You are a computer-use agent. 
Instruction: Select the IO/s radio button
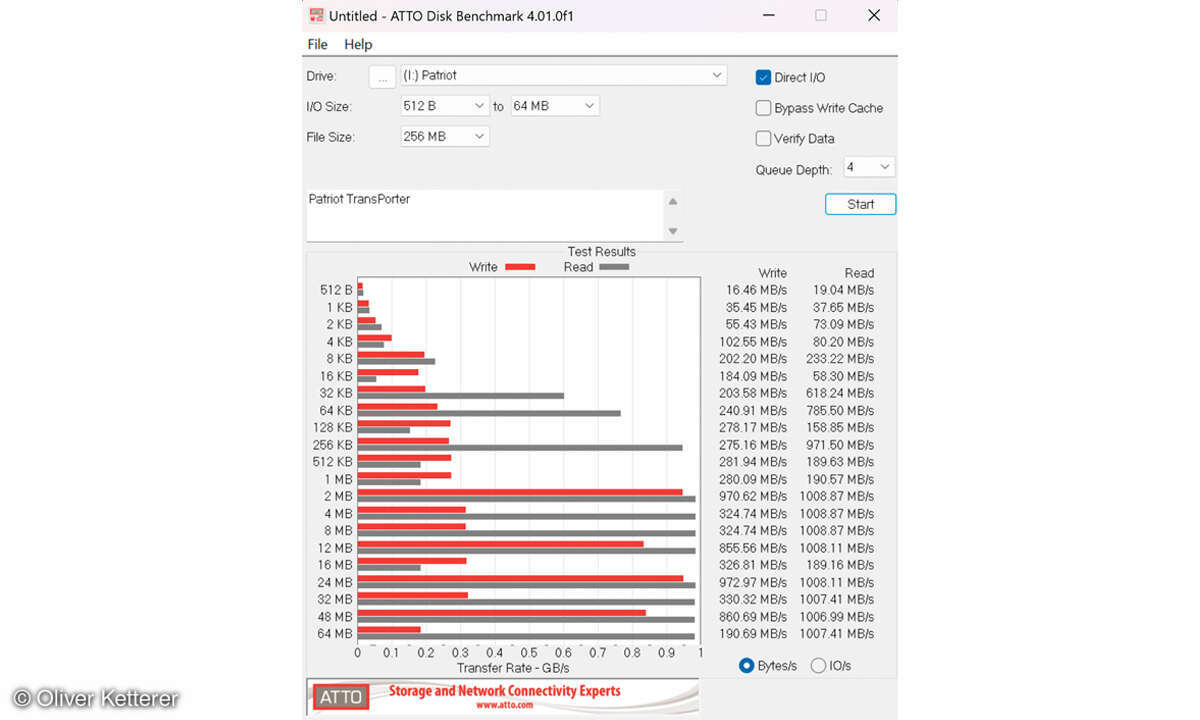[x=818, y=666]
